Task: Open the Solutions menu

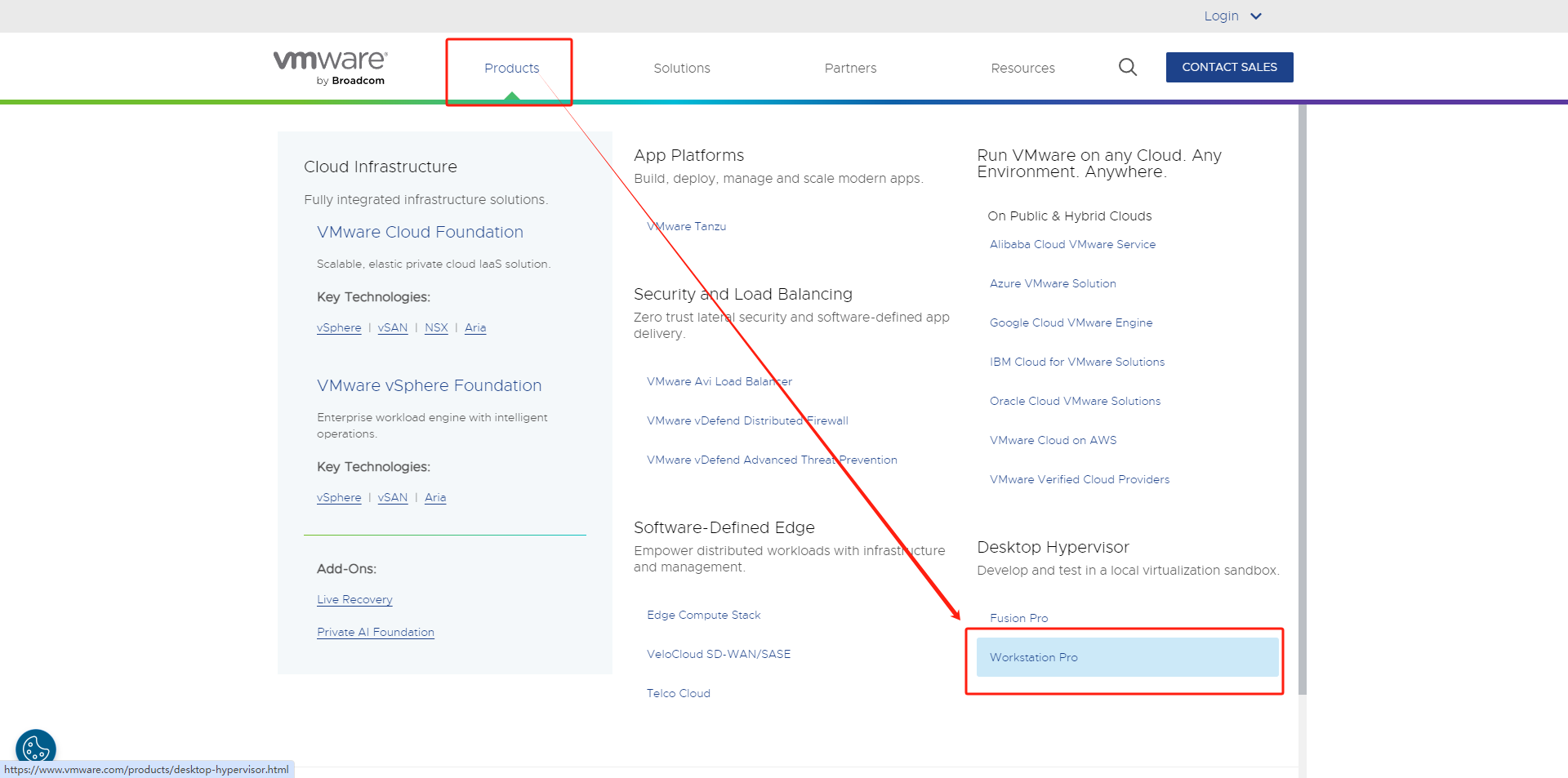Action: click(682, 68)
